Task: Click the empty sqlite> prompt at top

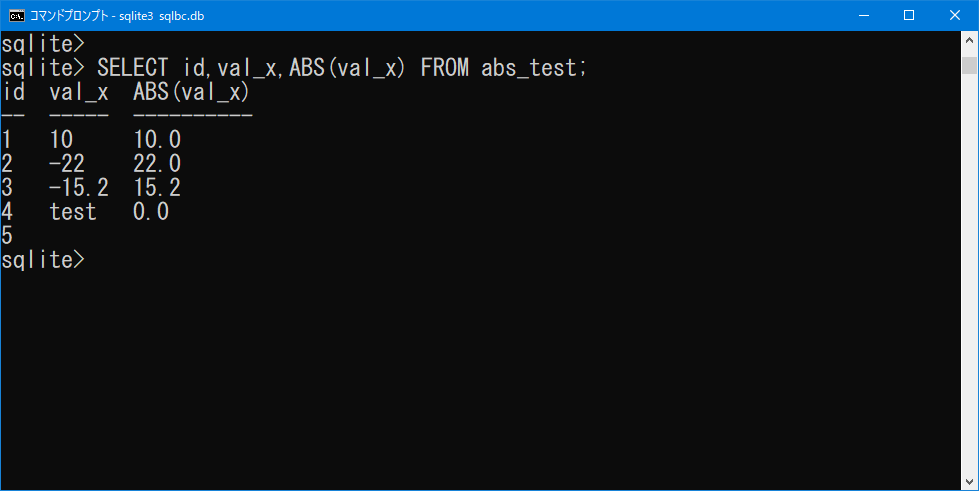Action: (x=43, y=43)
